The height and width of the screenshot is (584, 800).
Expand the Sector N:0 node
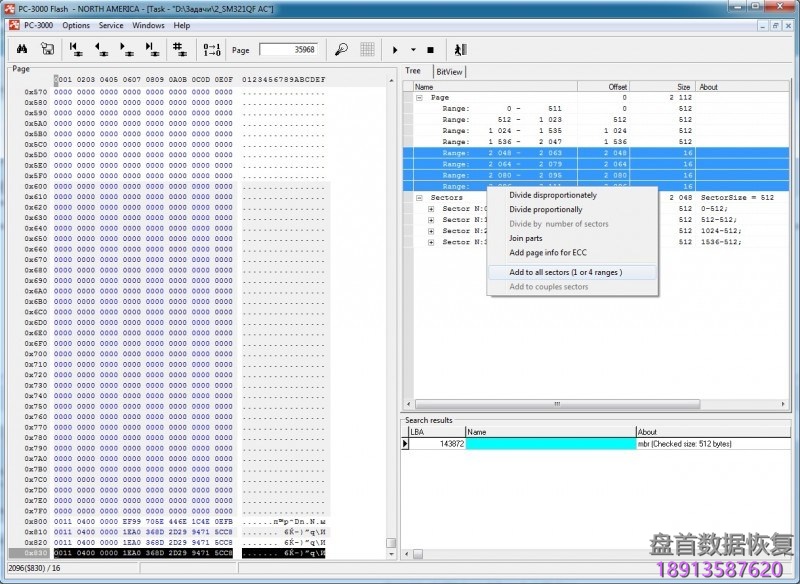[x=432, y=209]
